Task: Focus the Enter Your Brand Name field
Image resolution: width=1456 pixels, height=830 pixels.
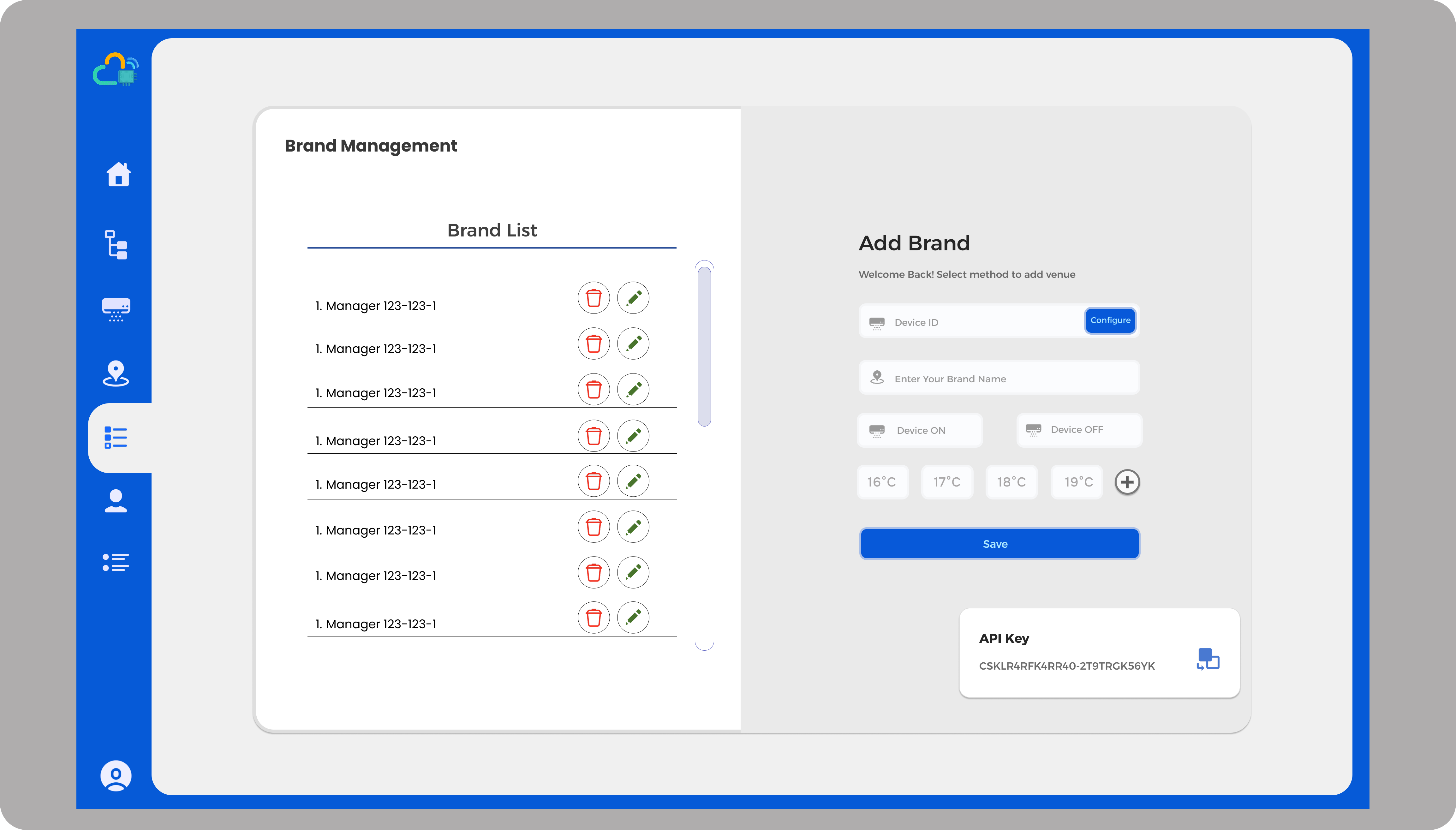Action: point(999,379)
